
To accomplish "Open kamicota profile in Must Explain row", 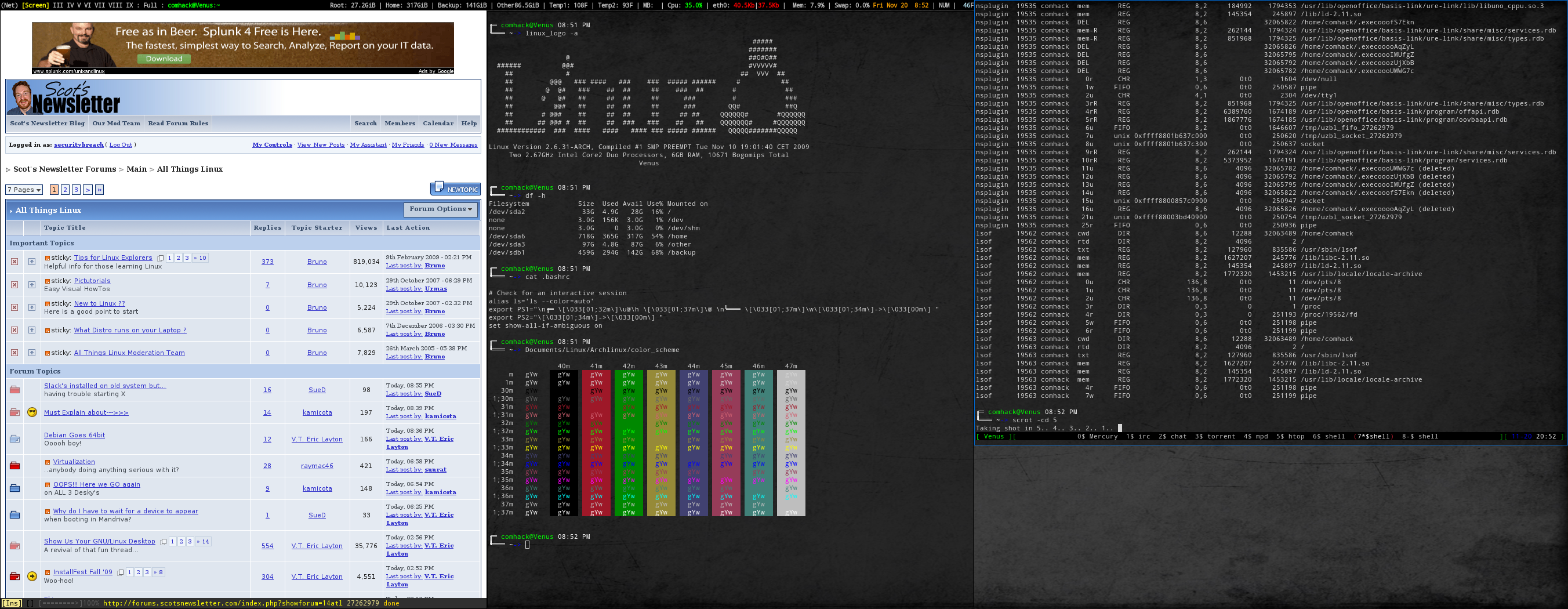I will point(317,412).
